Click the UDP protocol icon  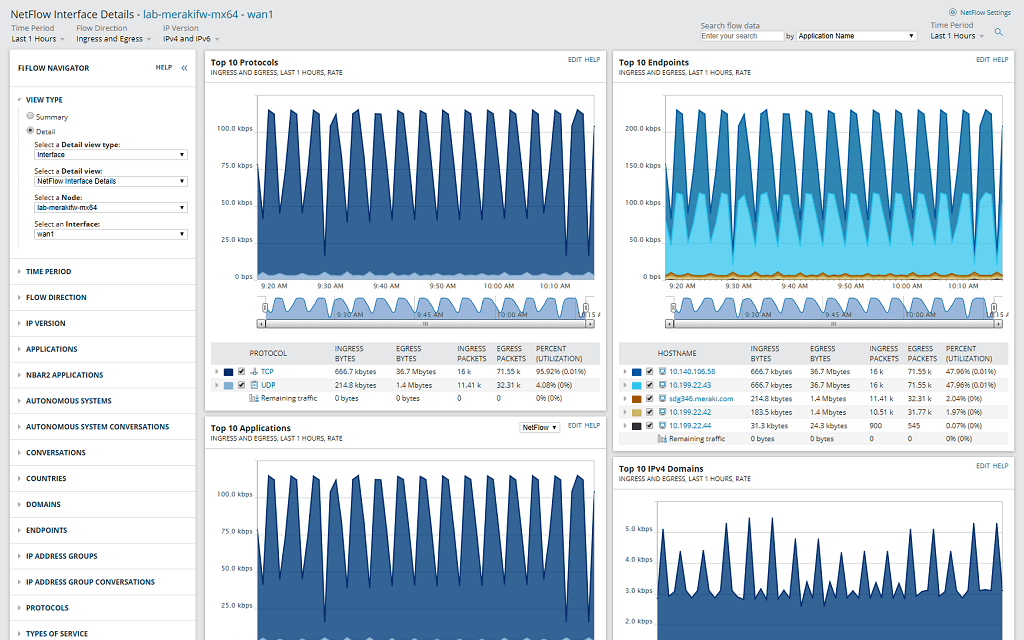pyautogui.click(x=254, y=385)
